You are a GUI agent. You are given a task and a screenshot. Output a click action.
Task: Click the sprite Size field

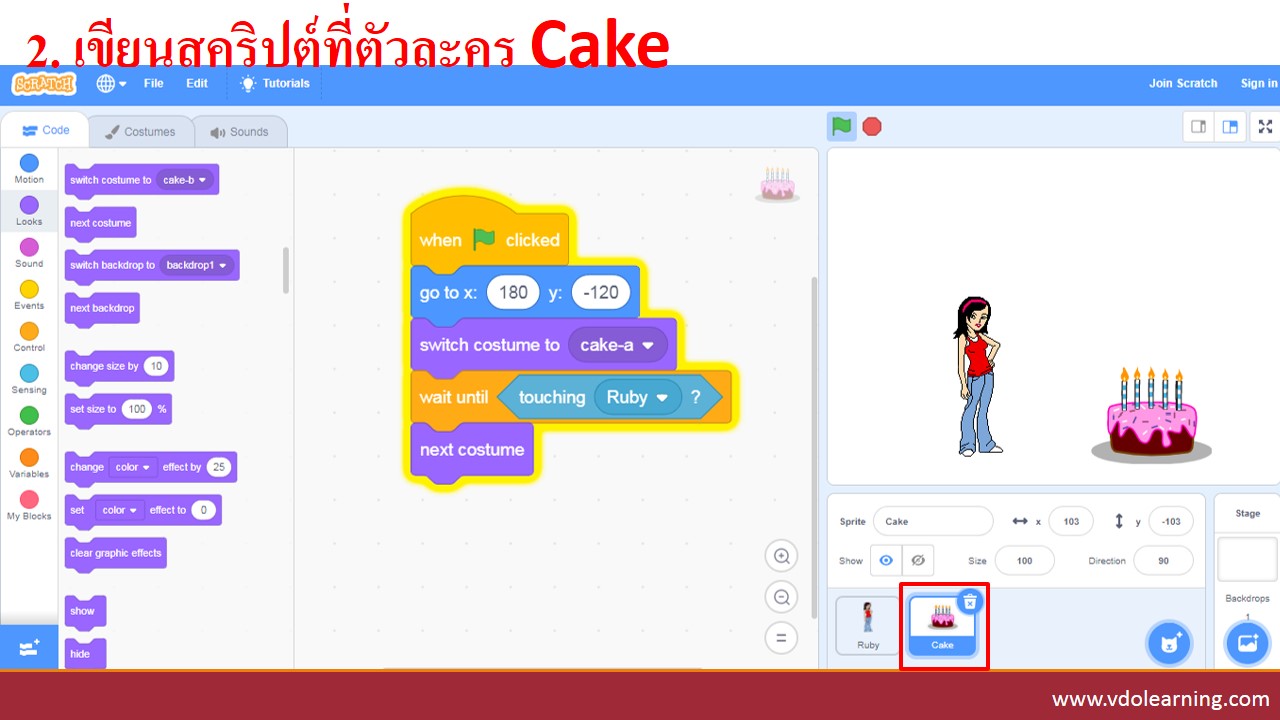1025,561
